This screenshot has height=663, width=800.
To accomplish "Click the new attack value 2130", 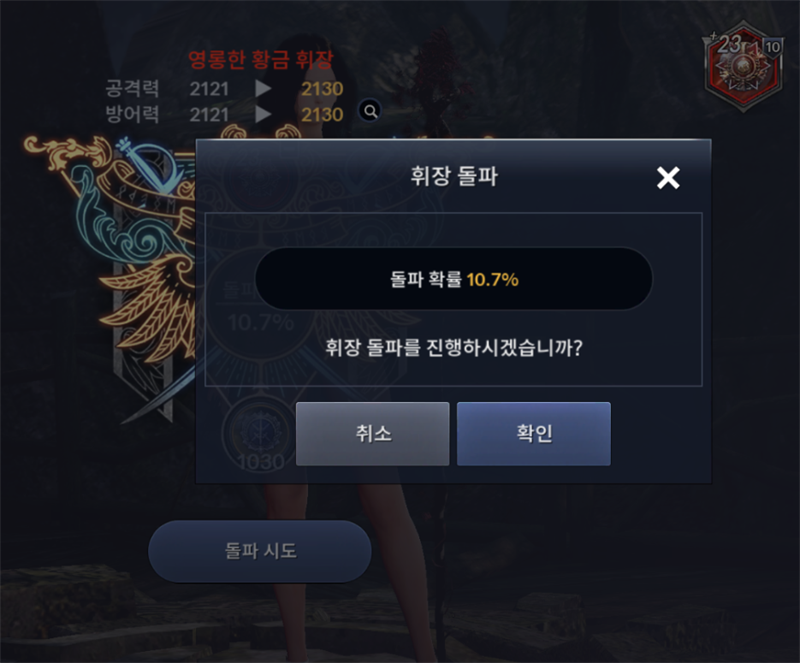I will (322, 89).
